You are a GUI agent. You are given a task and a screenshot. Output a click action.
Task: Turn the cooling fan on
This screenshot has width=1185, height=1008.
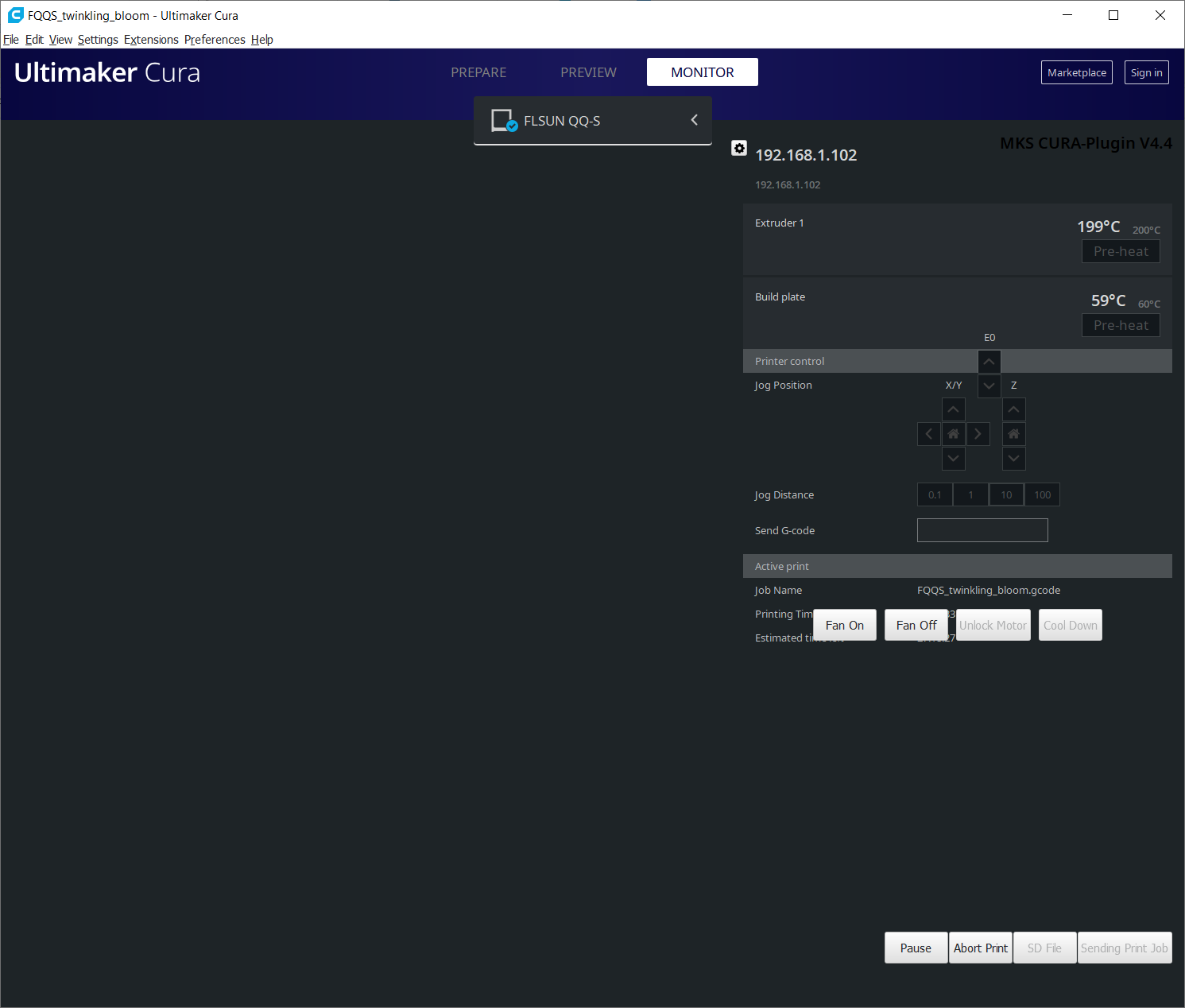click(x=844, y=625)
